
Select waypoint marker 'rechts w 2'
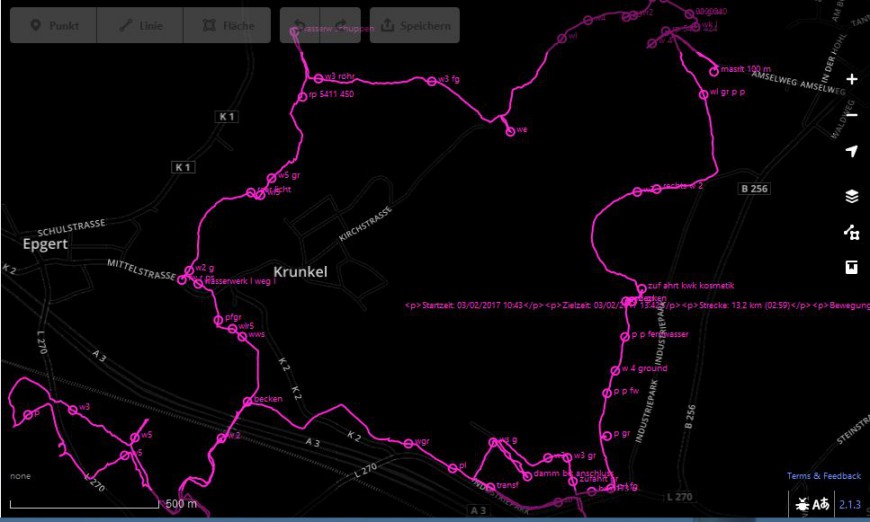point(656,189)
